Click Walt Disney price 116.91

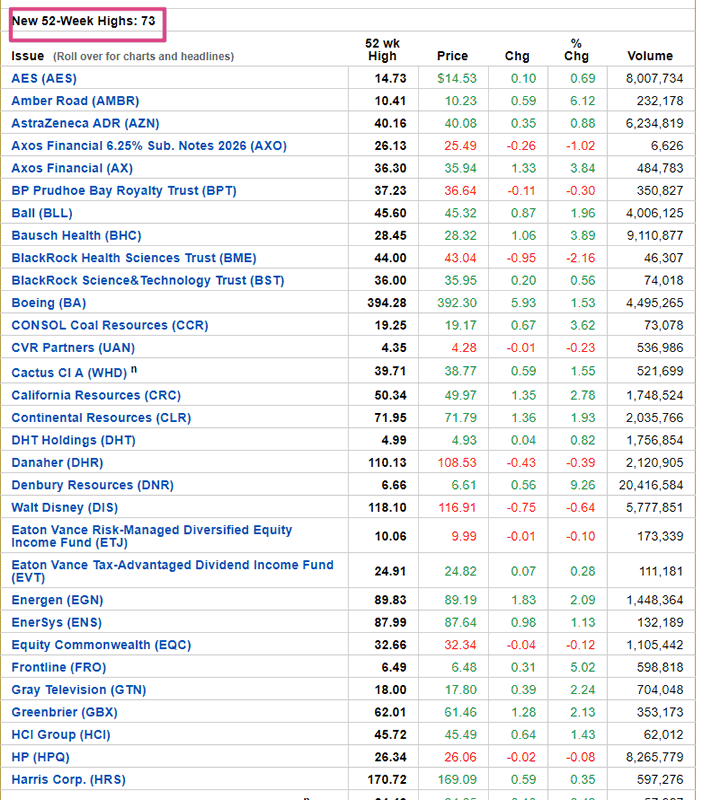[457, 508]
